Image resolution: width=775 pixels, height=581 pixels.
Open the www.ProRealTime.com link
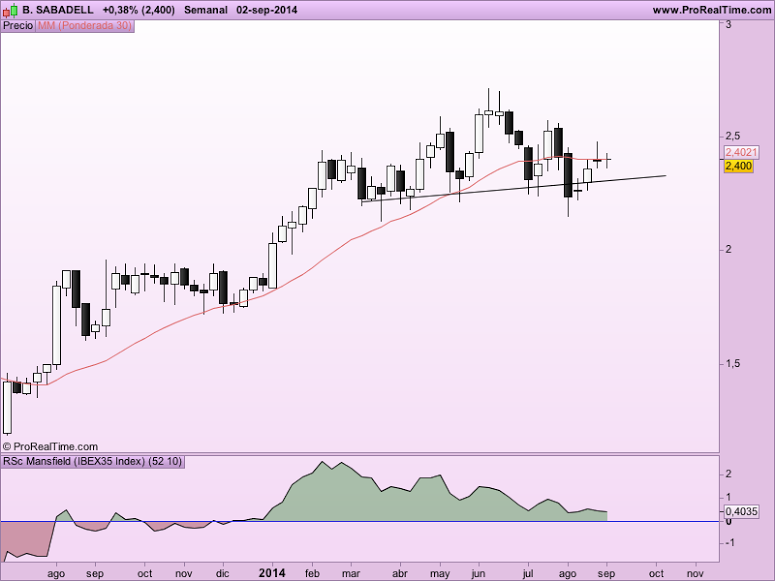pos(712,10)
